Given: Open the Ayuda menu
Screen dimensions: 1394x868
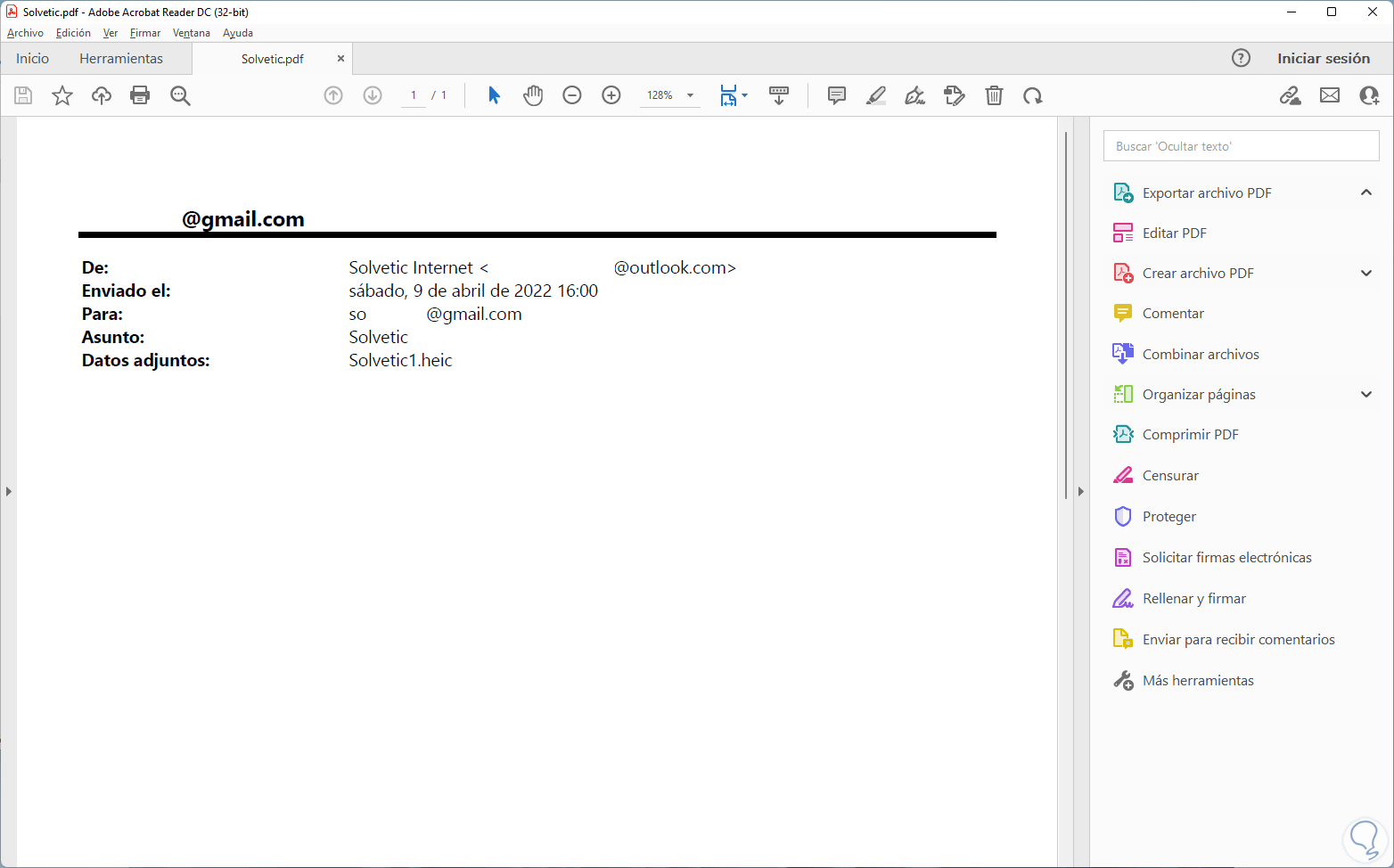Looking at the screenshot, I should point(238,33).
